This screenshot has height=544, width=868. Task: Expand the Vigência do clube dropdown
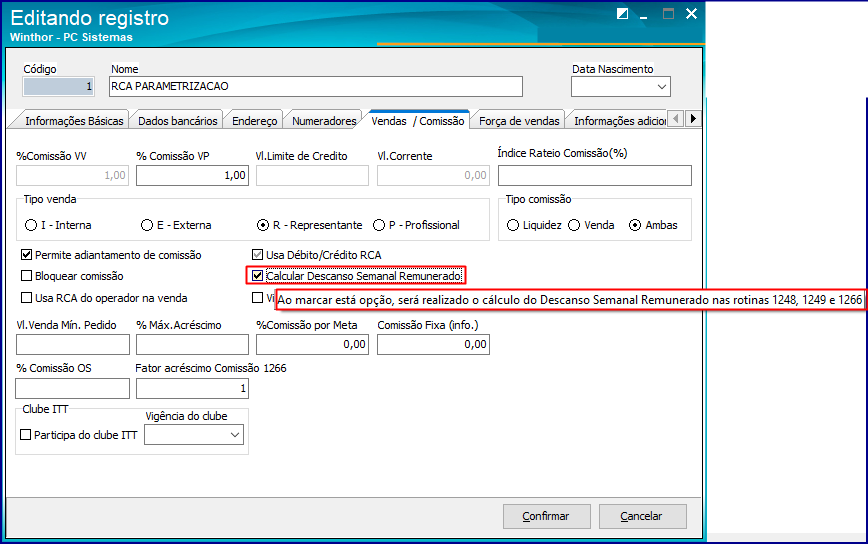point(235,435)
